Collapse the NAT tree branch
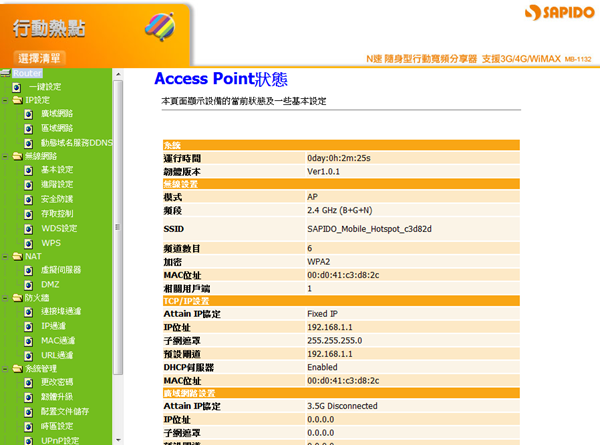 5,257
